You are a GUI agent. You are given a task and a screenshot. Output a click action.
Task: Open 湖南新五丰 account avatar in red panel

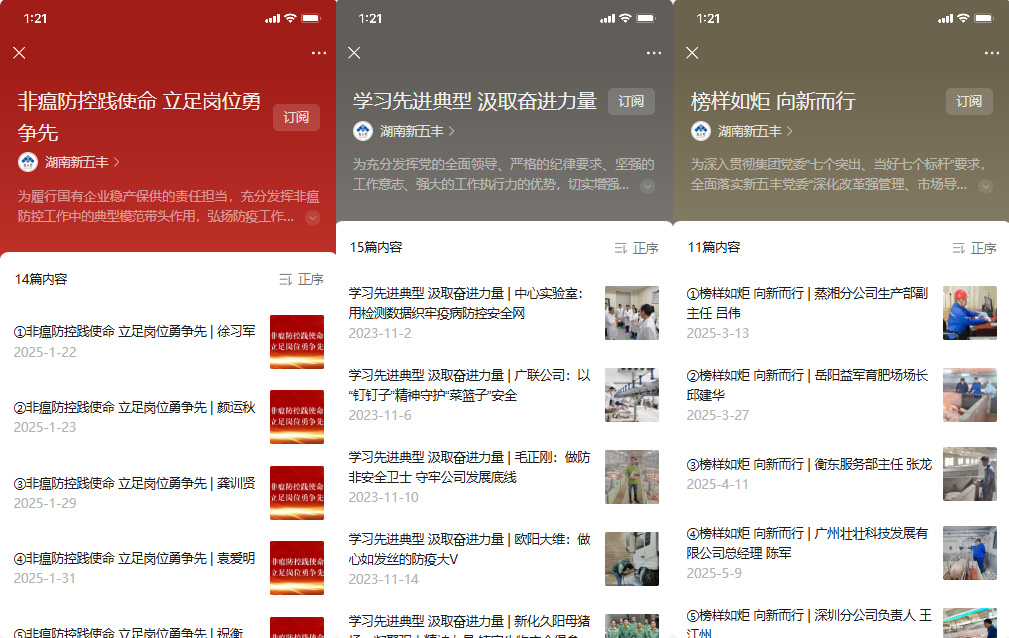(28, 162)
